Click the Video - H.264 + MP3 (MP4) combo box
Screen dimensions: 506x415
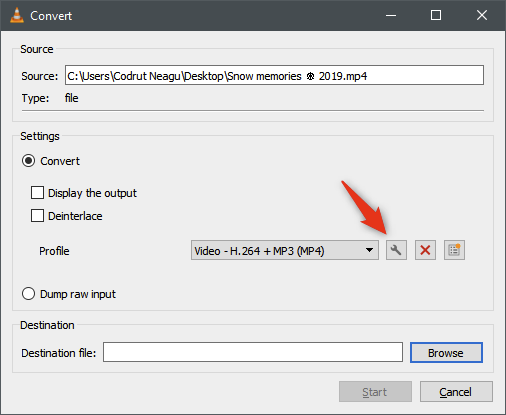point(285,250)
